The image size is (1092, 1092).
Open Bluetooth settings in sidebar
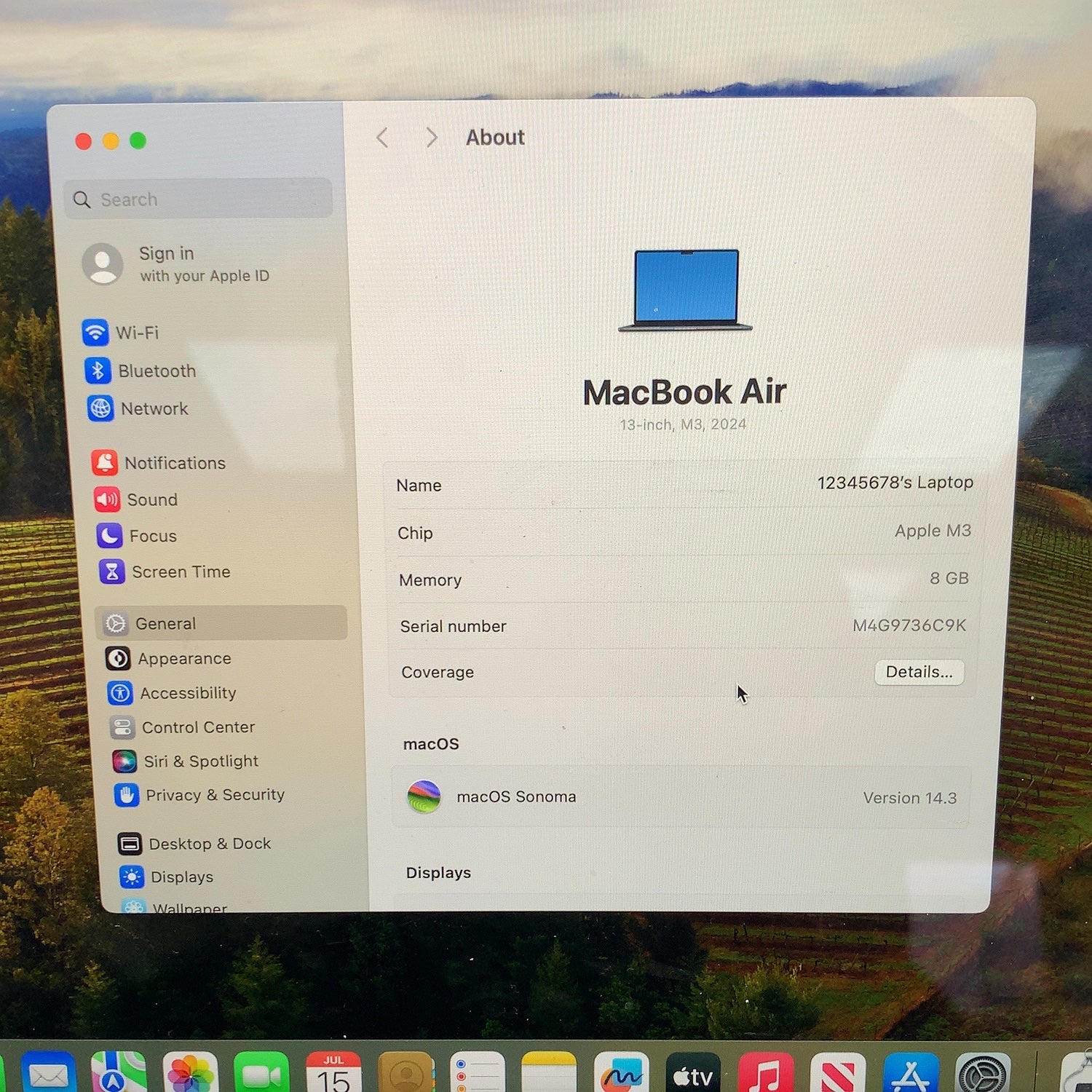point(140,371)
